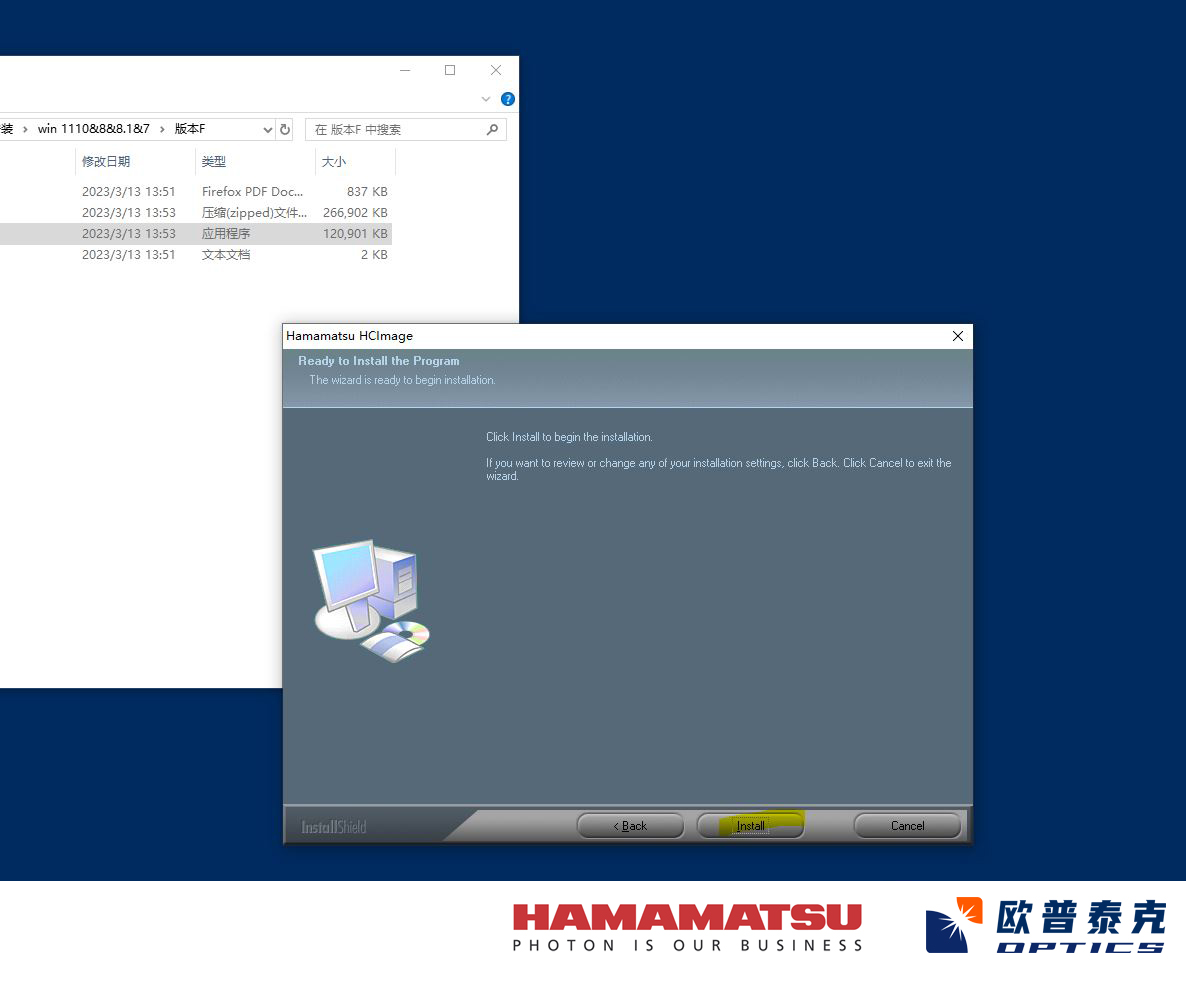Go back with the Back button
This screenshot has width=1186, height=982.
point(630,826)
